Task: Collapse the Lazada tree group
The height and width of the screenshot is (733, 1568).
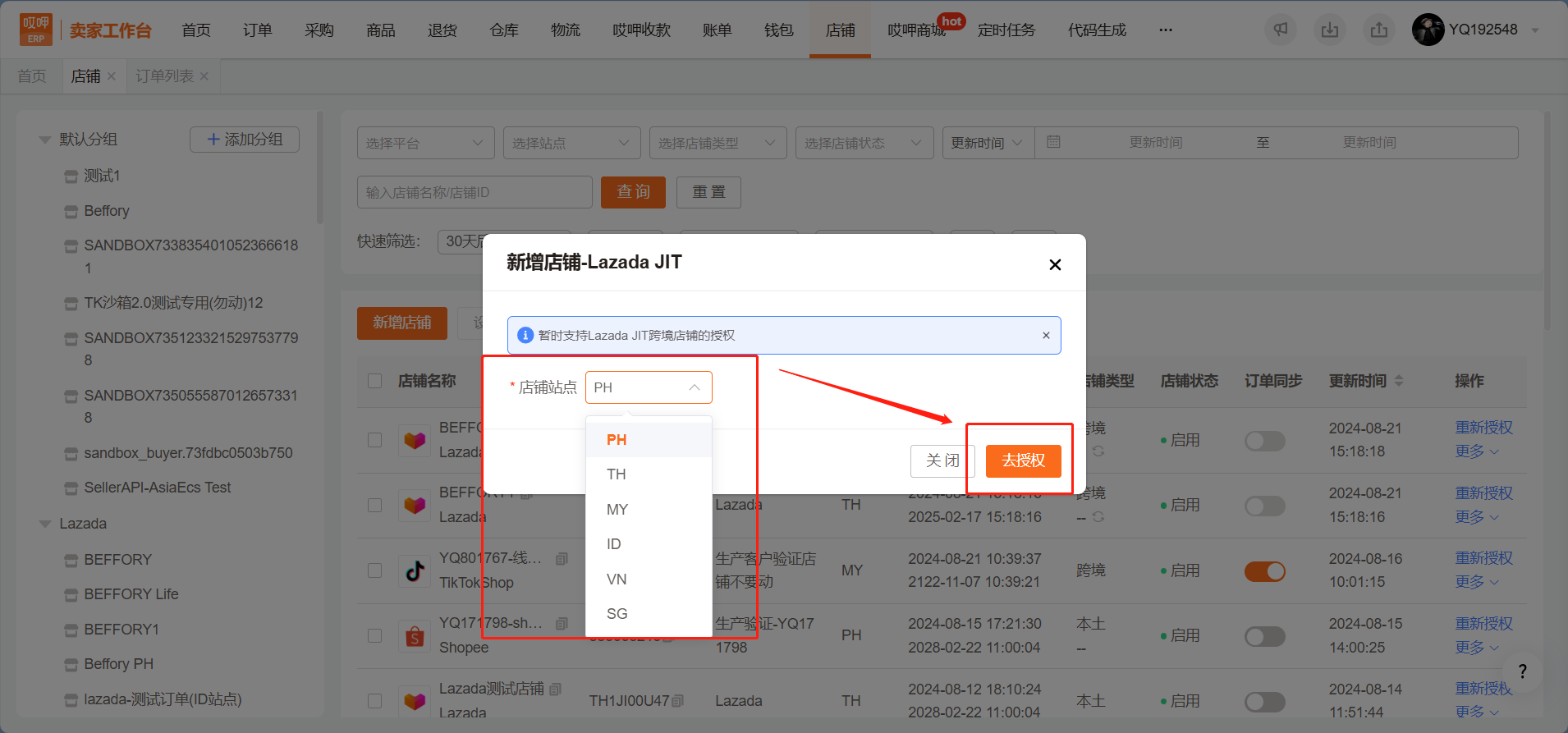Action: (x=45, y=524)
